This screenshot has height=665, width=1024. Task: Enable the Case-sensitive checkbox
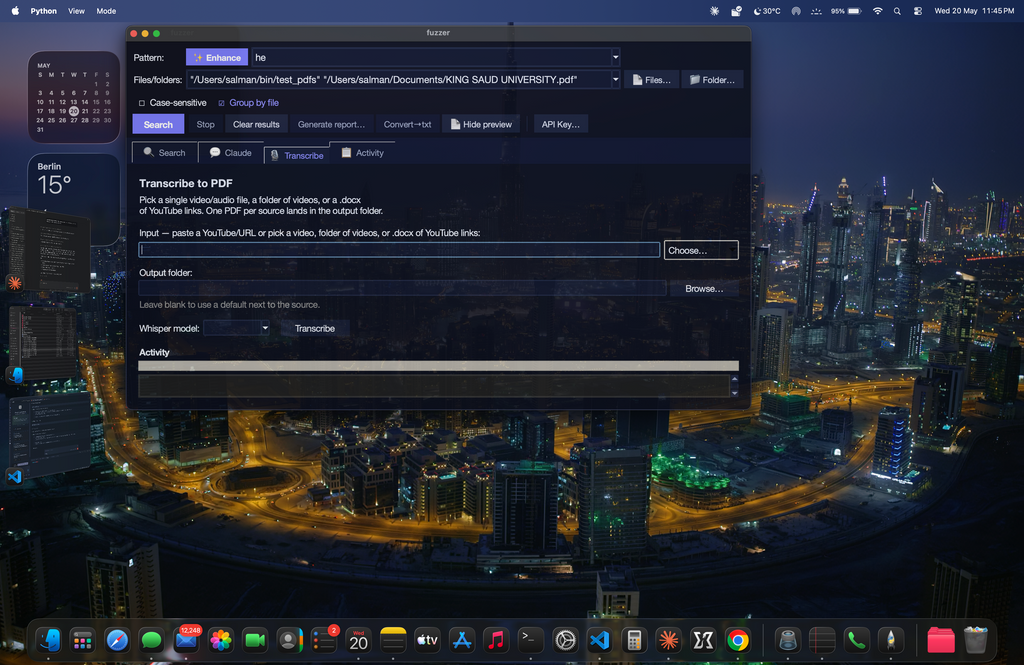tap(142, 103)
